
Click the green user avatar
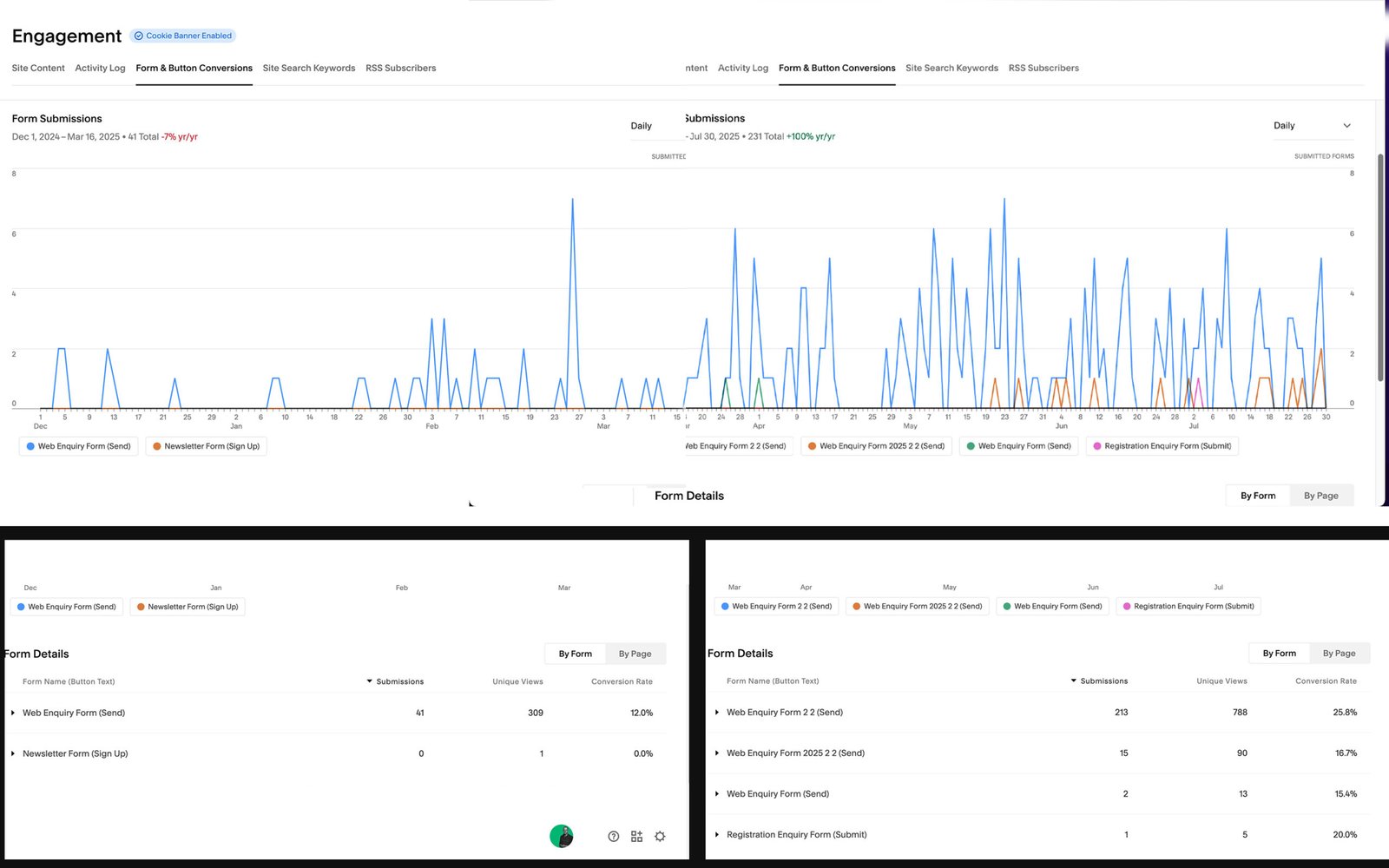click(562, 836)
